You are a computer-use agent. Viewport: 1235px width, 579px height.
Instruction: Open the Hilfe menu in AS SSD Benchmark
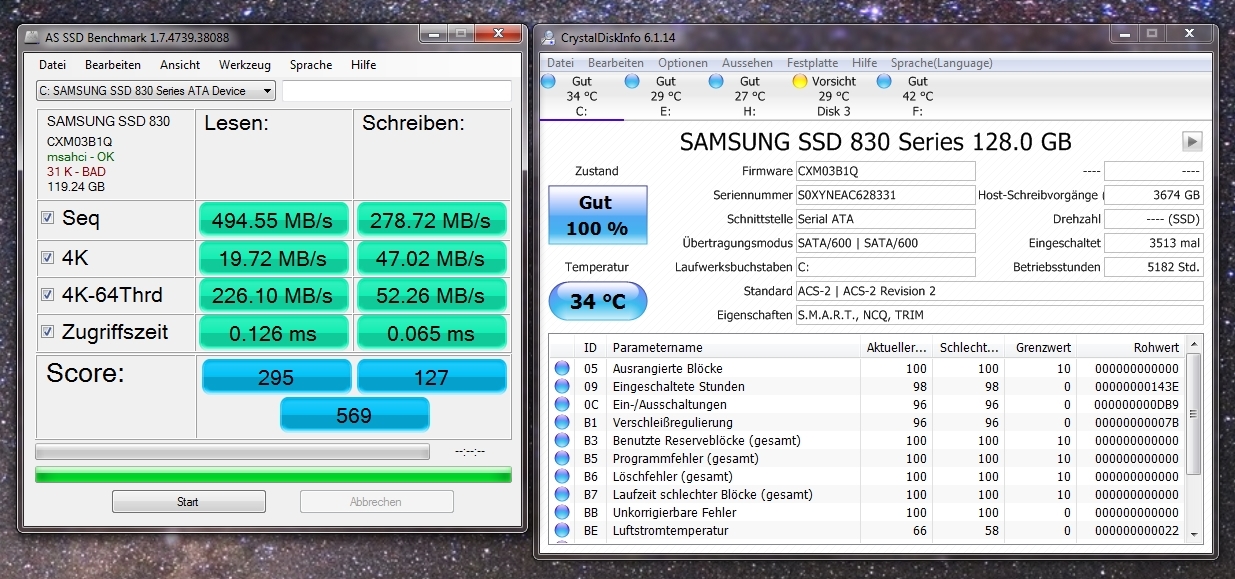pyautogui.click(x=364, y=65)
